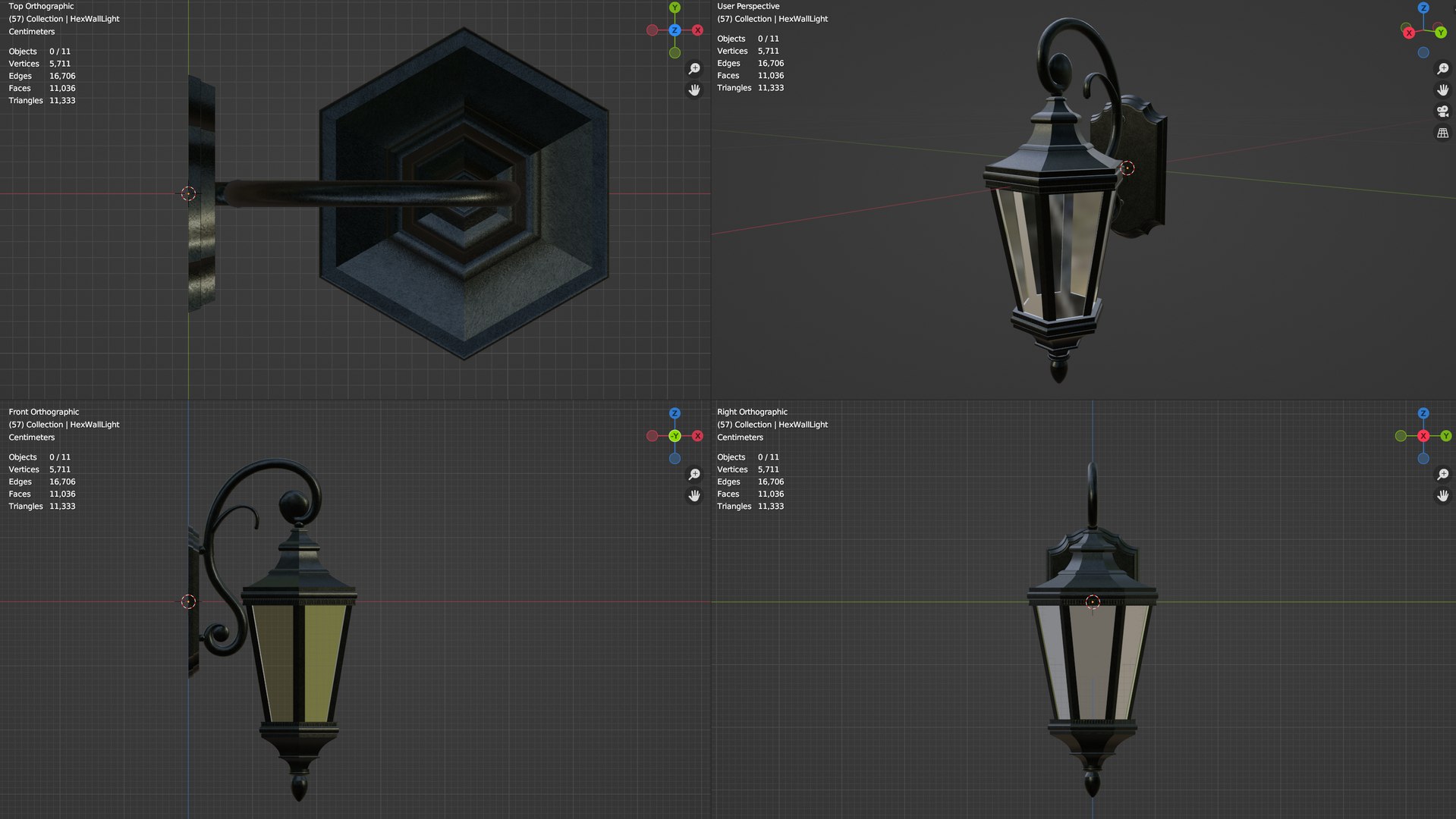This screenshot has height=819, width=1456.
Task: Click pan hand icon in Front Orthographic viewport
Action: coord(694,496)
